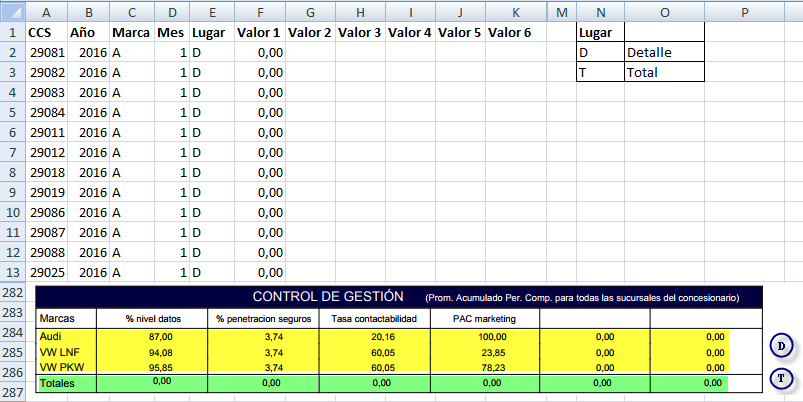
Task: Select the Total cell in lookup table
Action: [664, 72]
